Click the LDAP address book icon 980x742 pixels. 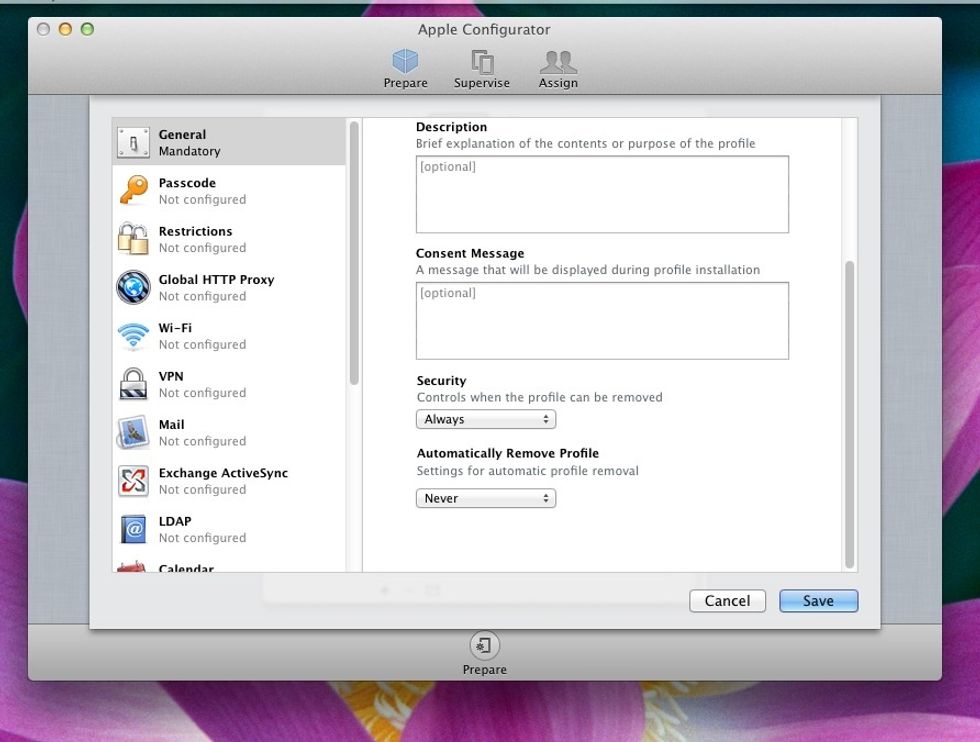[x=133, y=529]
